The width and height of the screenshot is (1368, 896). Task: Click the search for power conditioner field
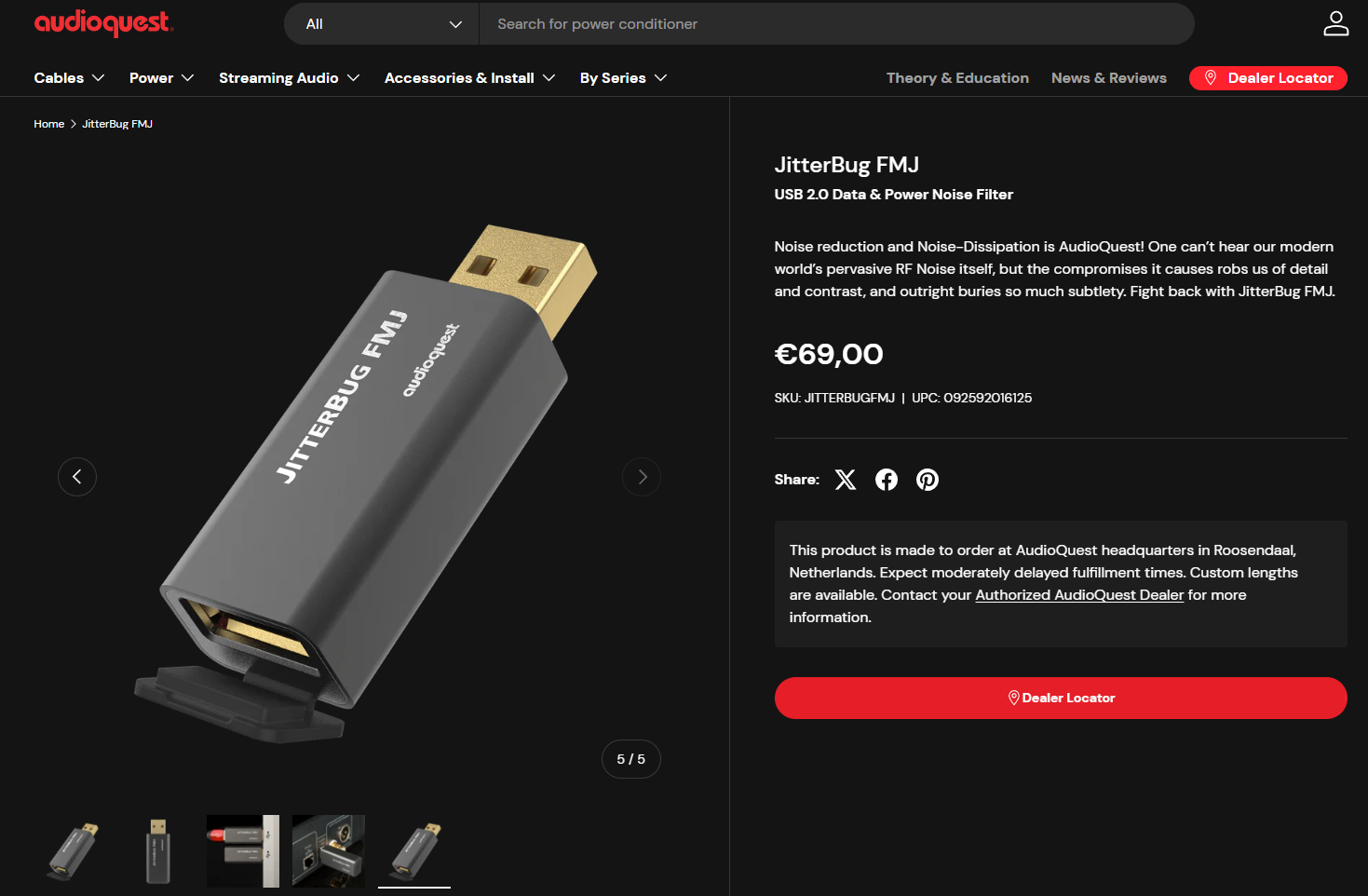tap(836, 24)
